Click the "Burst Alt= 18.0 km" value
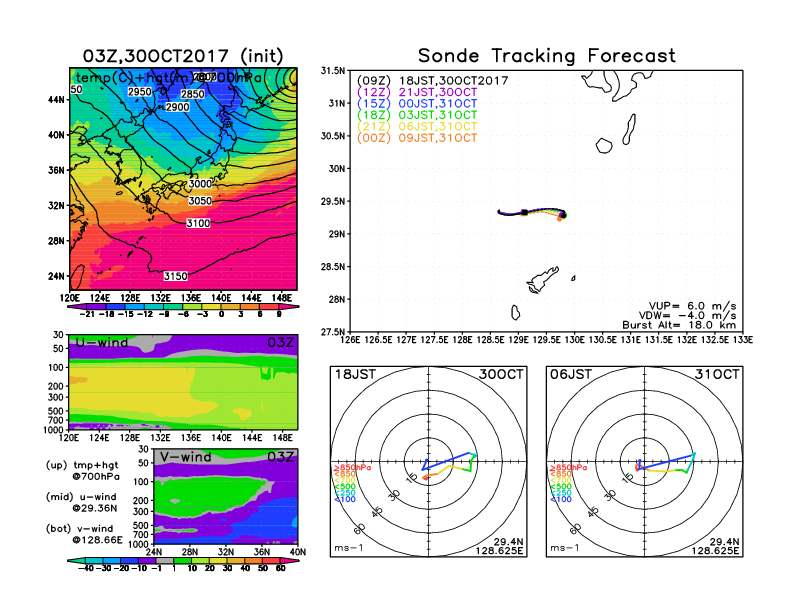Screen dimensions: 792x612 pyautogui.click(x=679, y=325)
